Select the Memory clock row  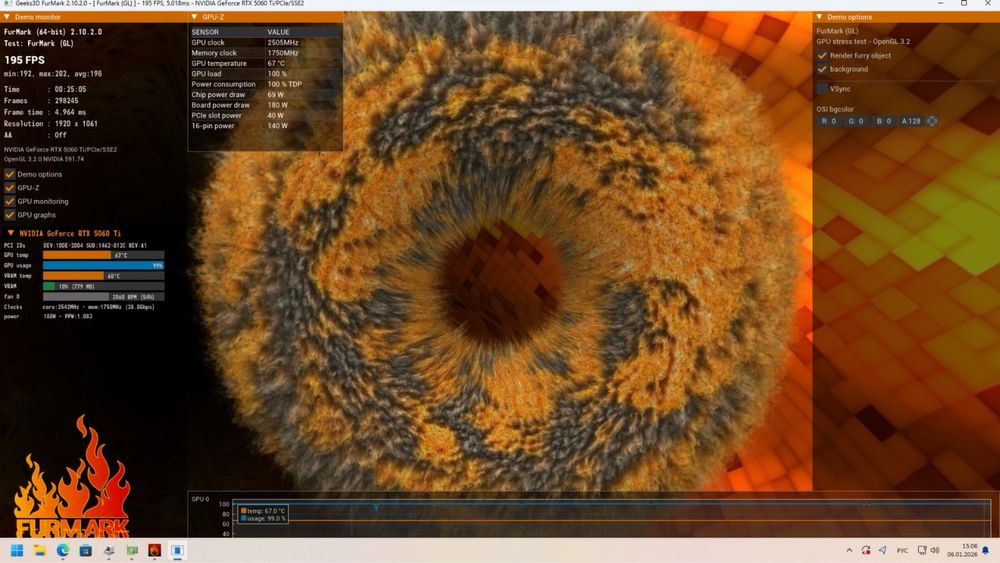(265, 53)
